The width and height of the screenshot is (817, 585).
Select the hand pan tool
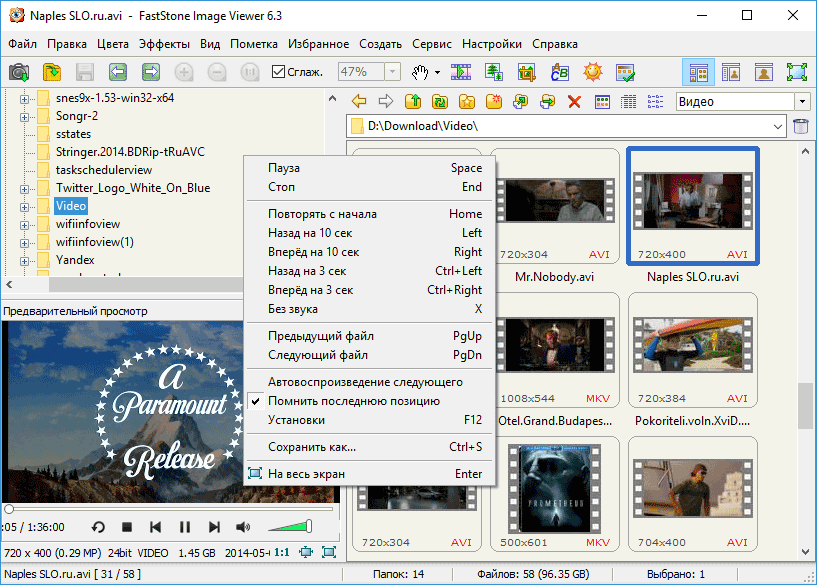pos(420,72)
